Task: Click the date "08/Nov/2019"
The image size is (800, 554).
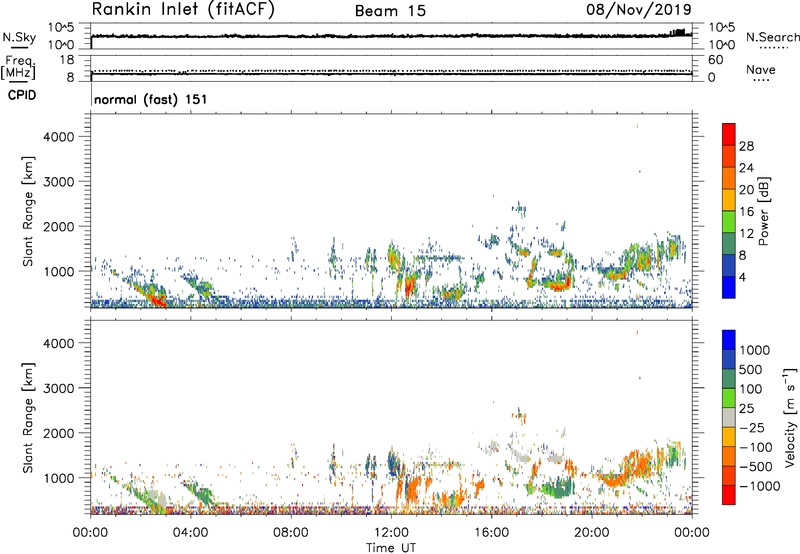Action: [x=639, y=9]
